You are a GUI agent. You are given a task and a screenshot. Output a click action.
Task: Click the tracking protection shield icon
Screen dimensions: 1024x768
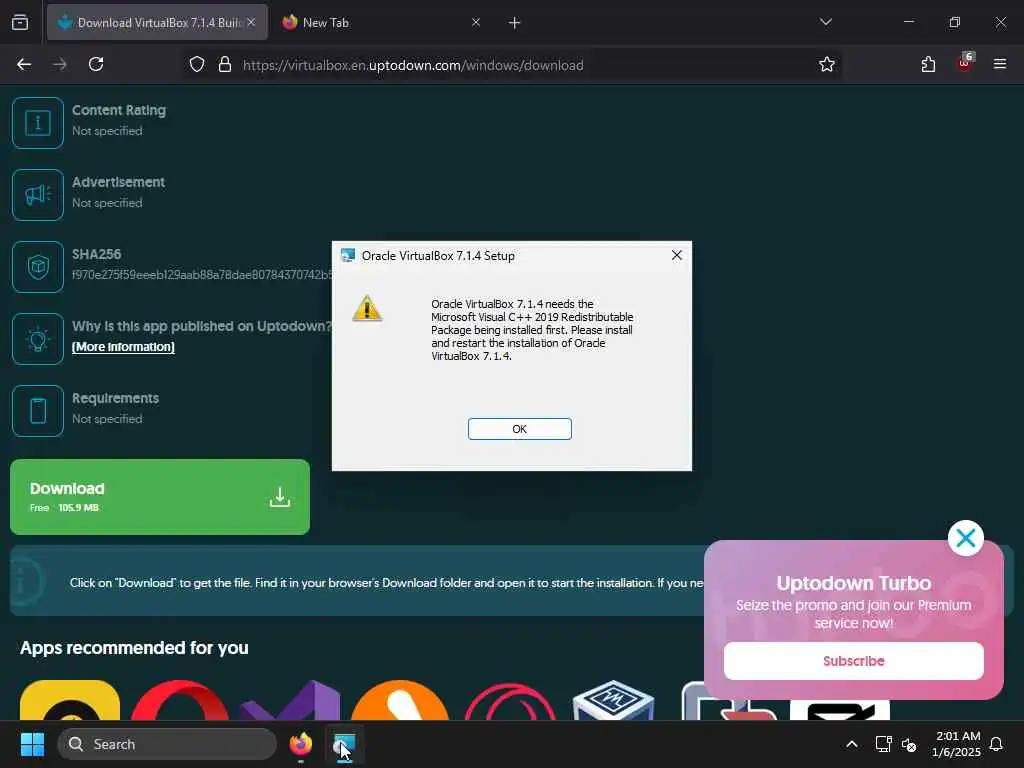pyautogui.click(x=197, y=65)
